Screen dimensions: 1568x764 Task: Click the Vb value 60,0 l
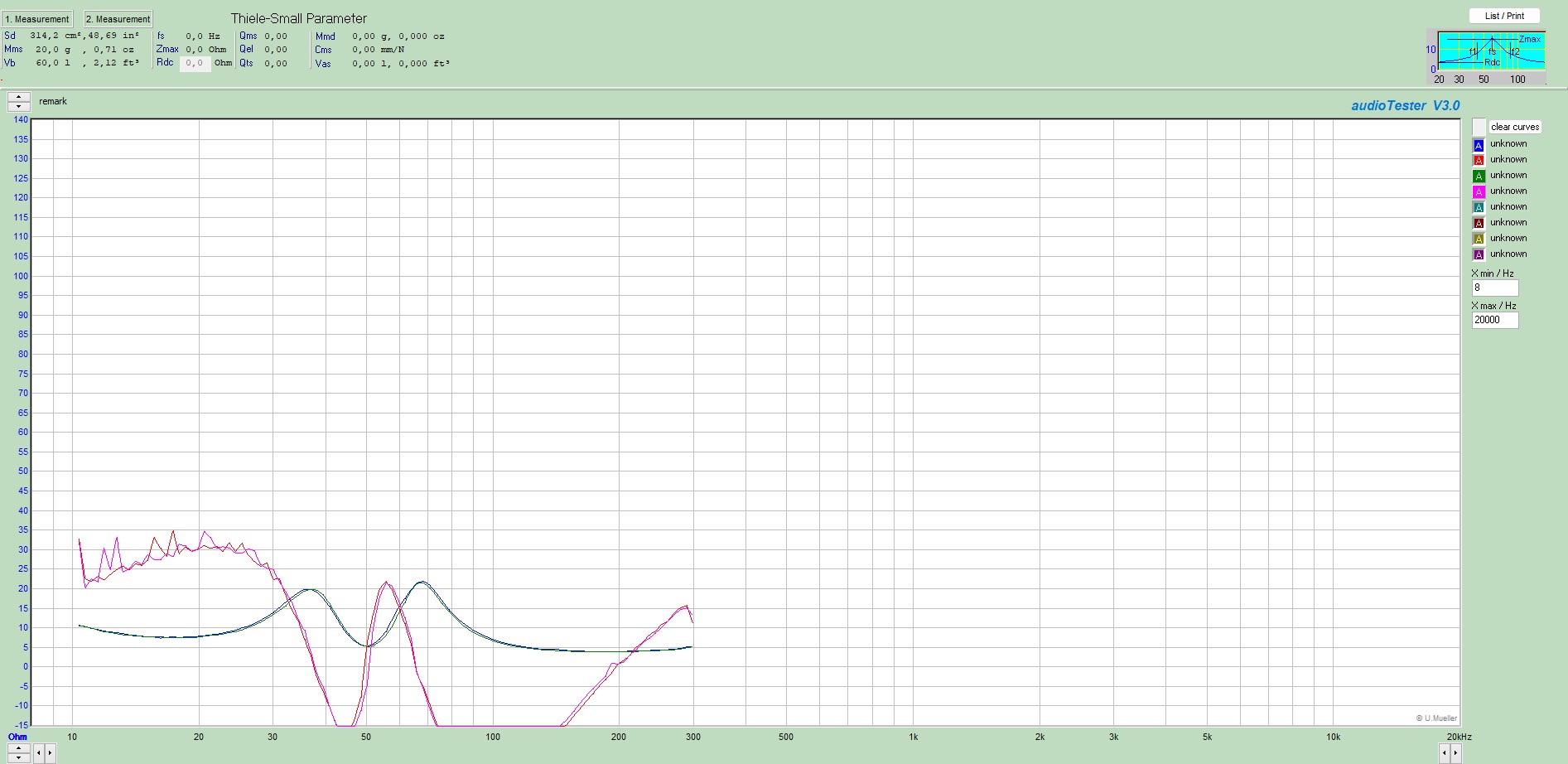[x=53, y=63]
